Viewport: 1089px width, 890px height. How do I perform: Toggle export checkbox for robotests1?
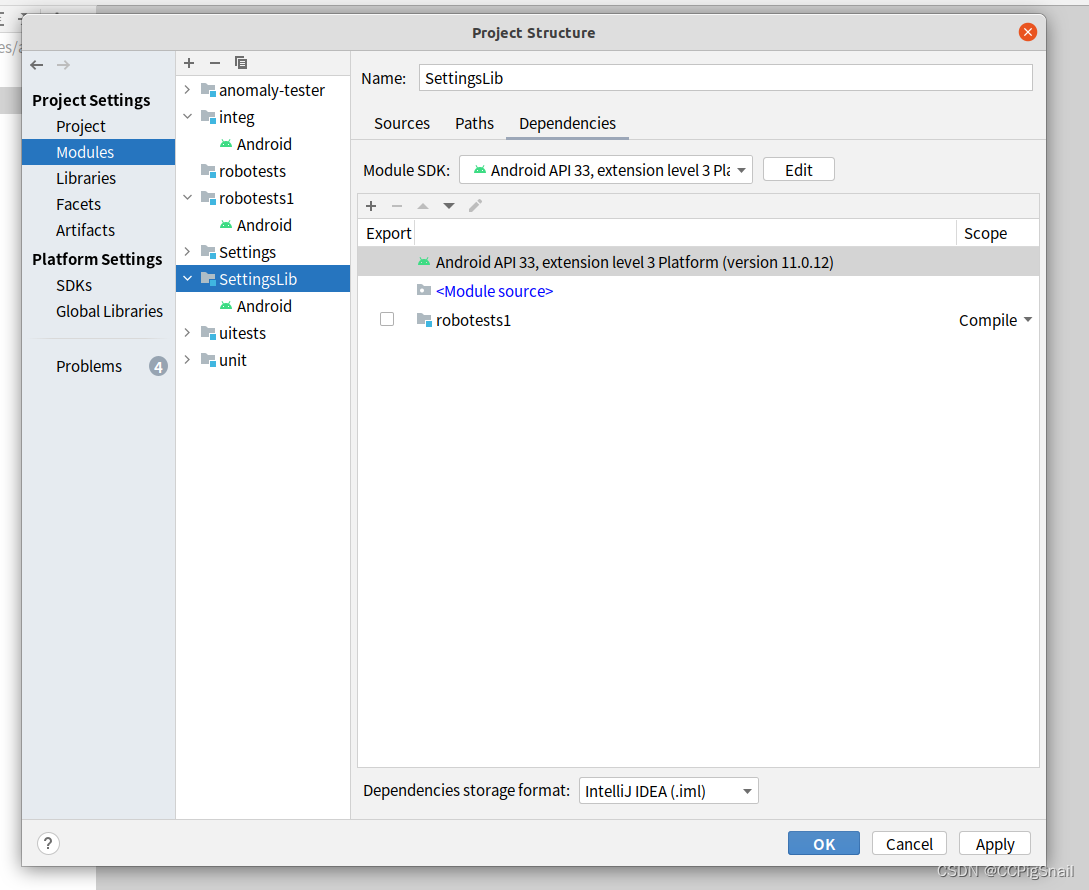point(387,320)
